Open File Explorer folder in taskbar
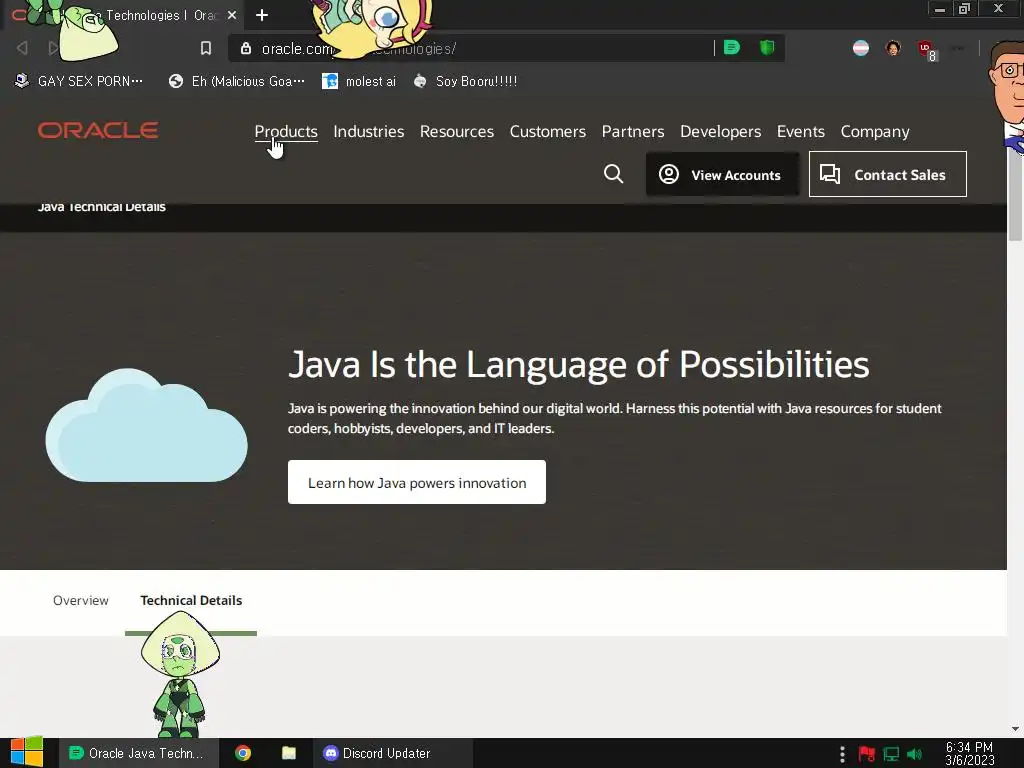 tap(289, 753)
